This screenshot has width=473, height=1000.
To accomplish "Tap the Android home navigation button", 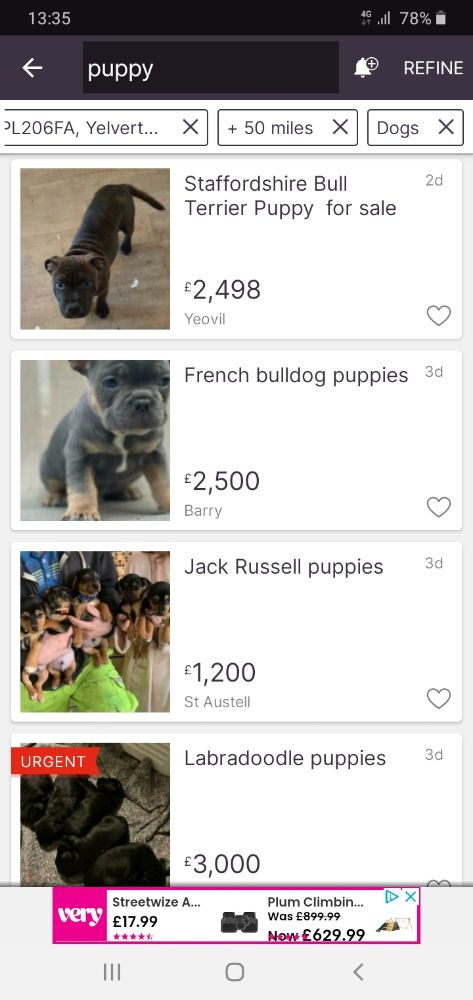I will [x=235, y=971].
